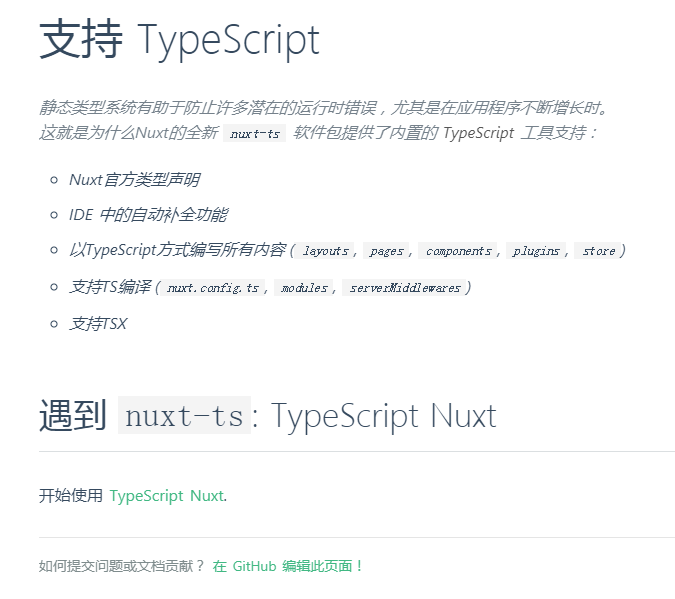Screen dimensions: 675x599
Task: Open the 在 GitHub 编辑此页面 link
Action: pyautogui.click(x=288, y=566)
